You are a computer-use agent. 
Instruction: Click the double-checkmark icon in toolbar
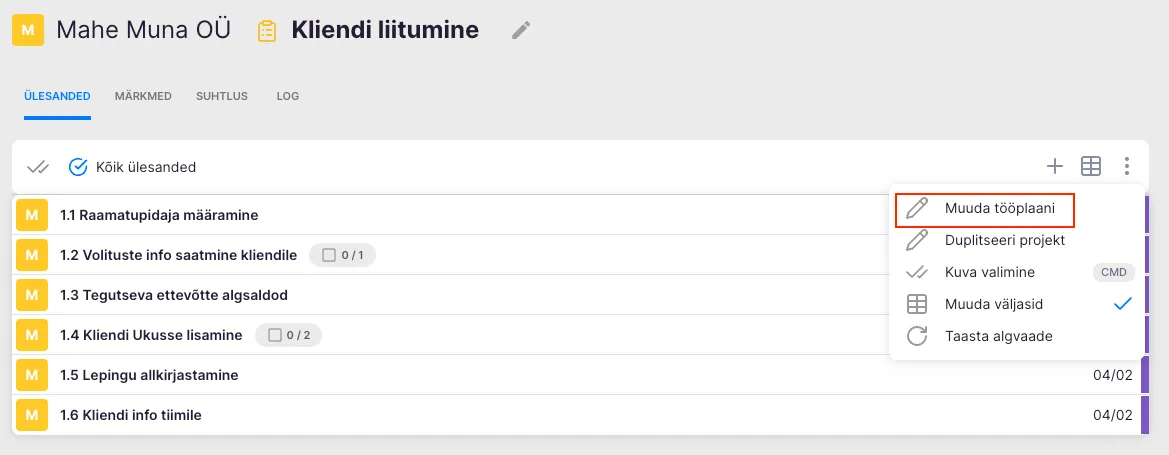coord(38,167)
